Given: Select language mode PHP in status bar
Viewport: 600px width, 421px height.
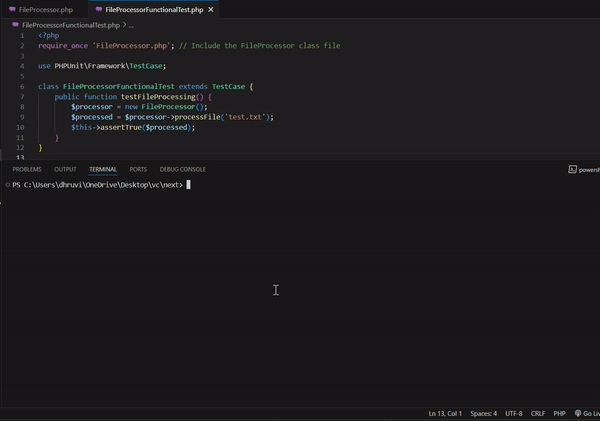Looking at the screenshot, I should 559,413.
